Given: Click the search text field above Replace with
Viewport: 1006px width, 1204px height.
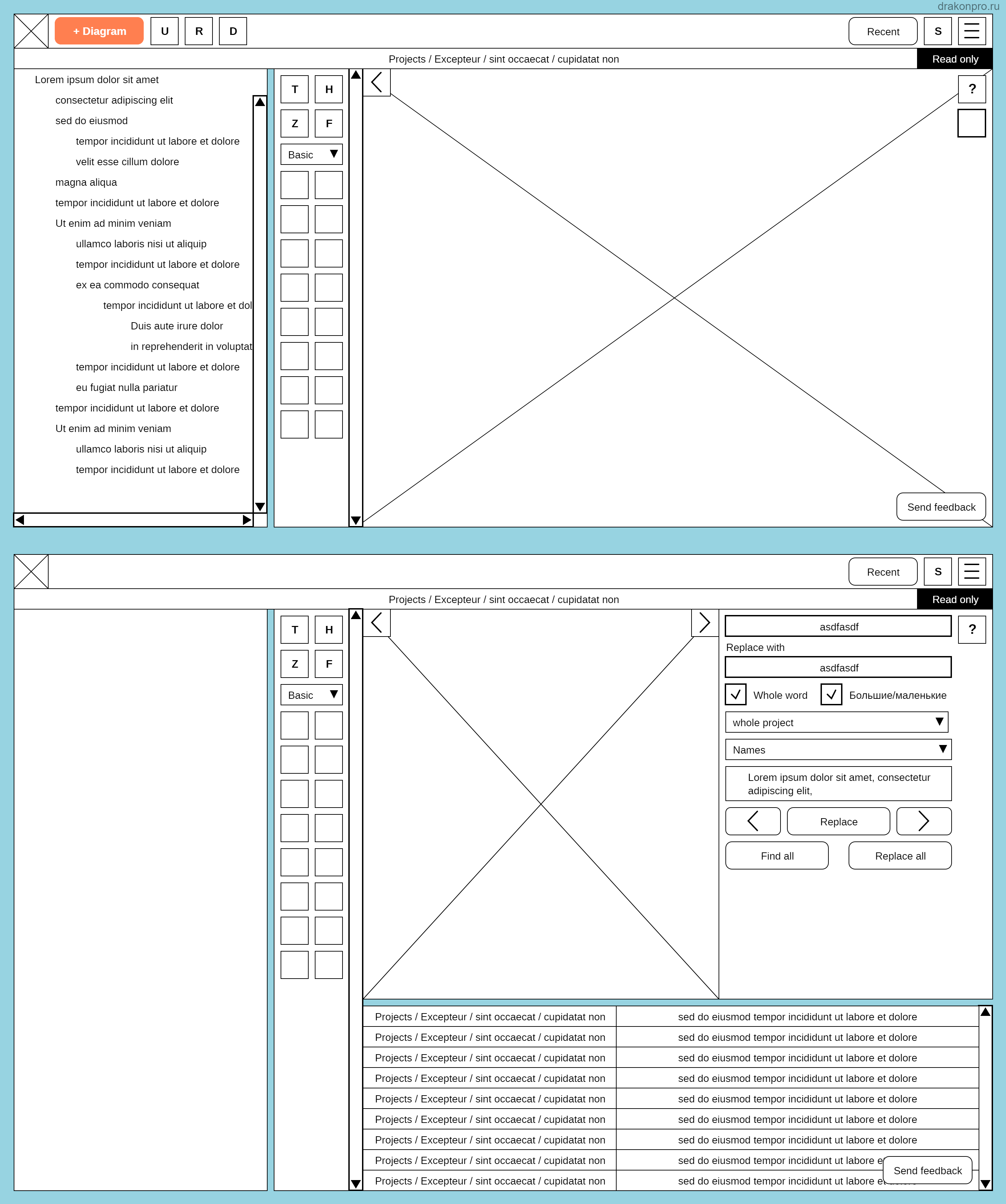Looking at the screenshot, I should (x=838, y=626).
